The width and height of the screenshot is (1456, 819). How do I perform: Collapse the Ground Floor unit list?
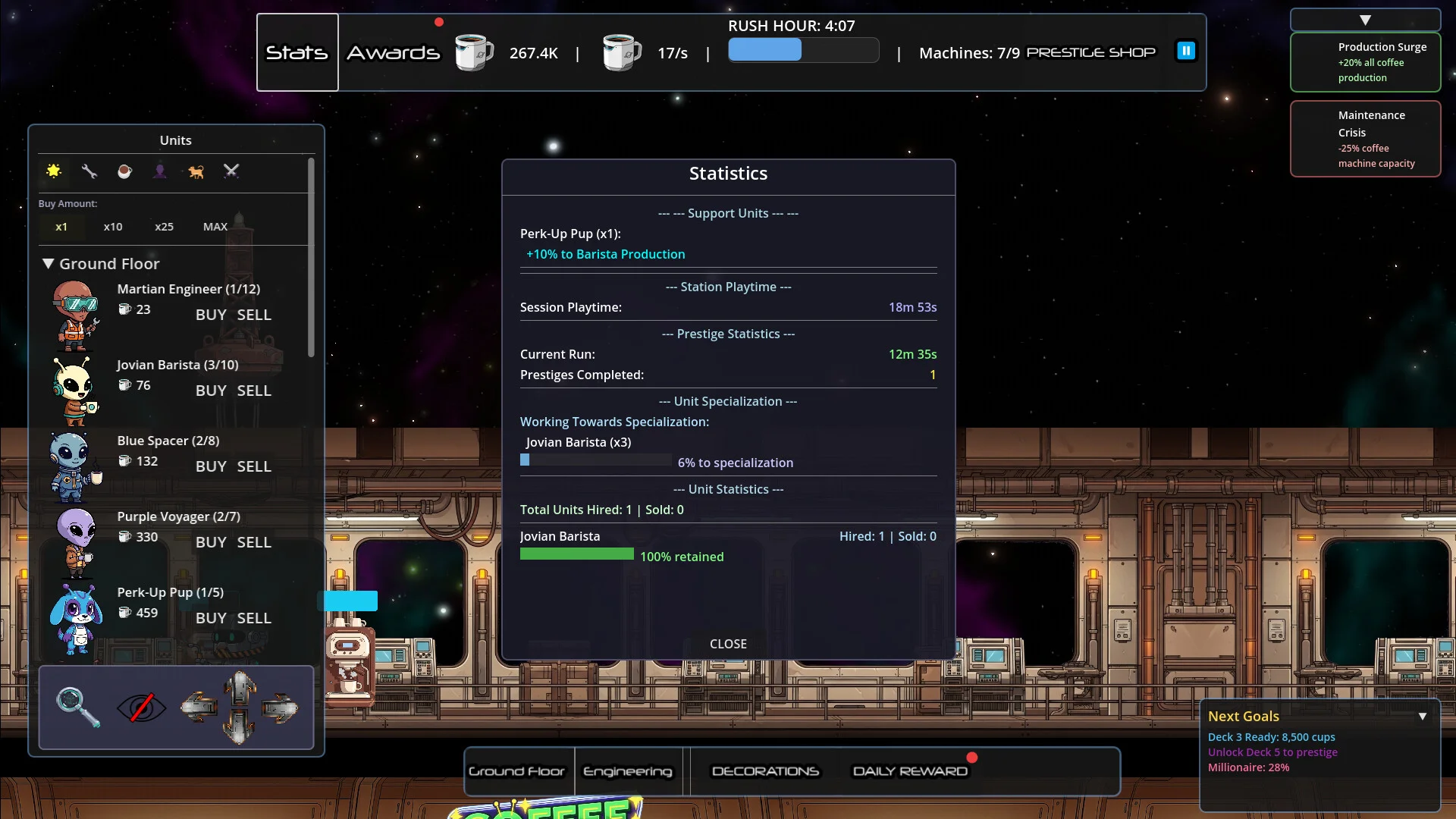pos(49,264)
